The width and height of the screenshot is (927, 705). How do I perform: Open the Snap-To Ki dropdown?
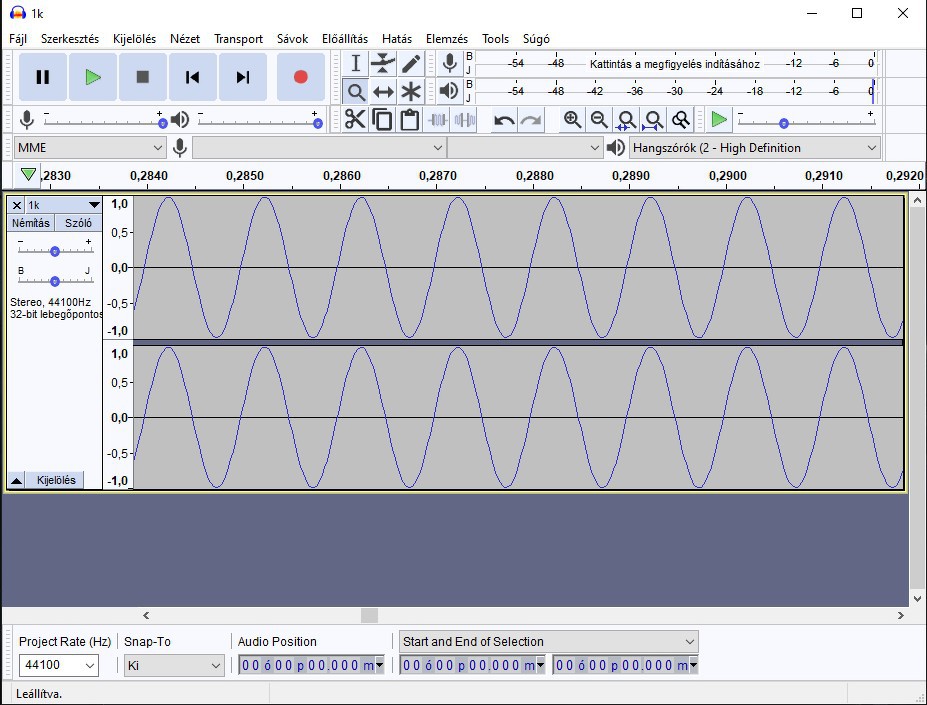tap(174, 665)
